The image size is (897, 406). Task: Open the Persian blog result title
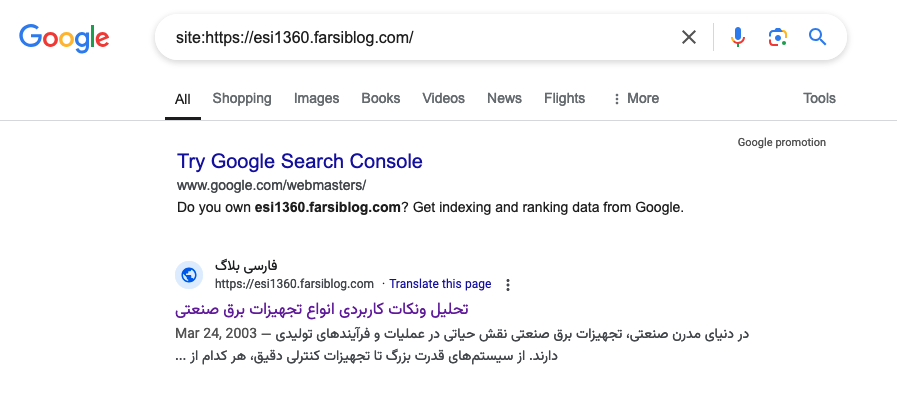pyautogui.click(x=322, y=308)
